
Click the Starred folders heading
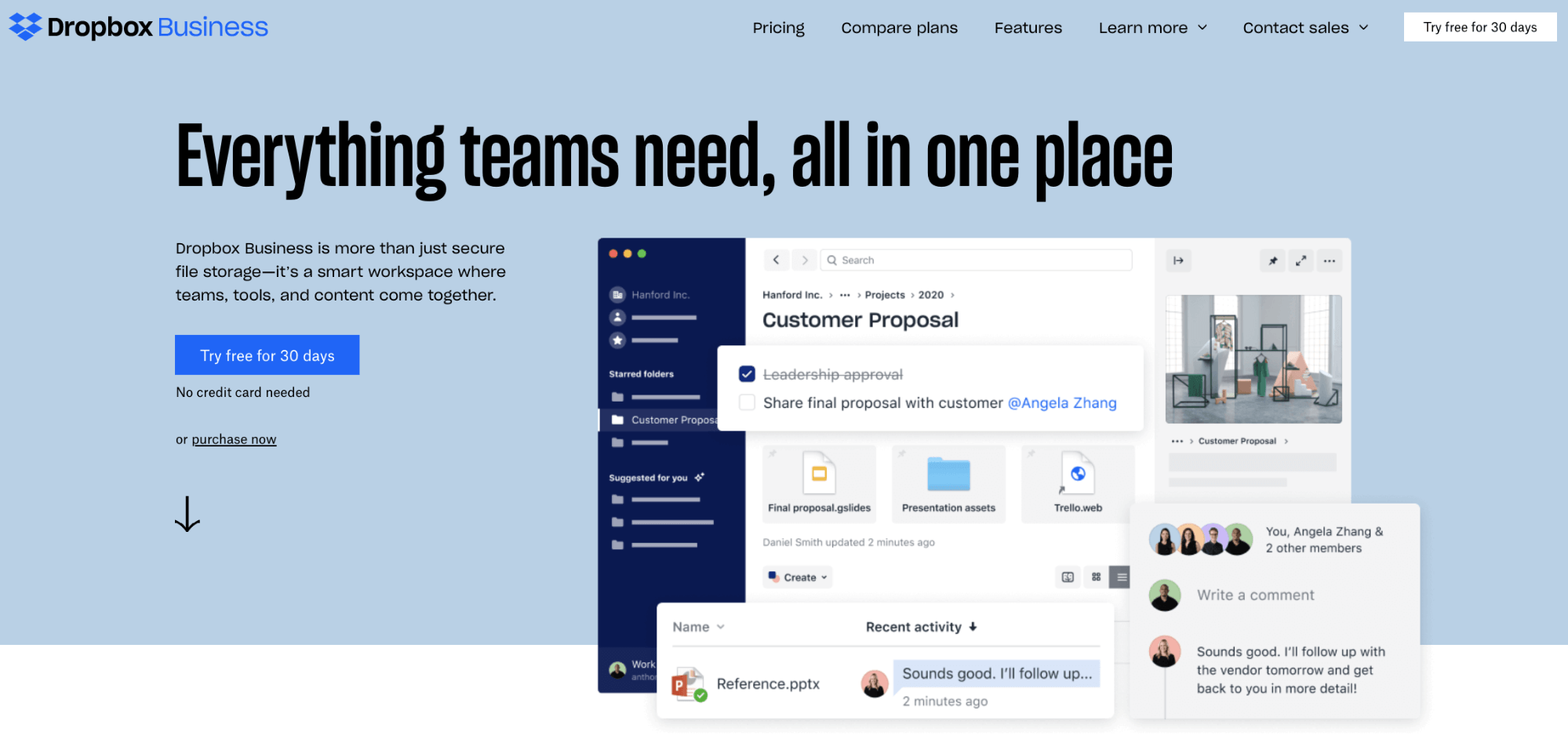click(641, 374)
